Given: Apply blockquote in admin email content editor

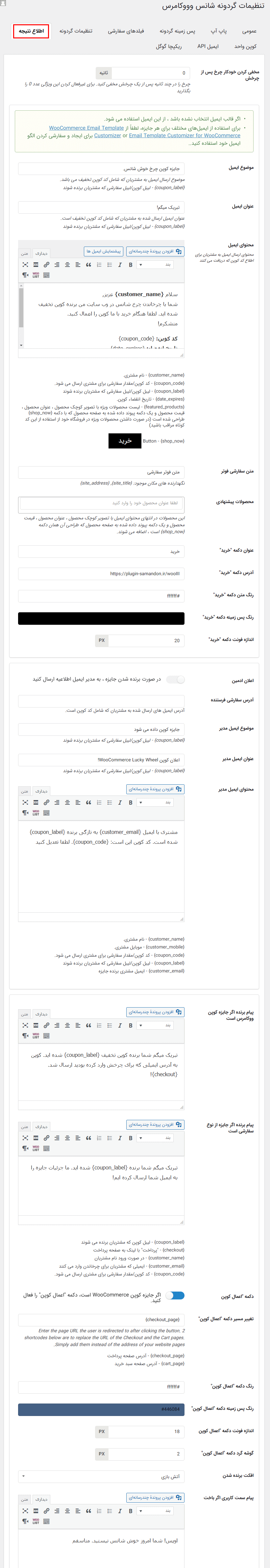Looking at the screenshot, I should tap(88, 802).
